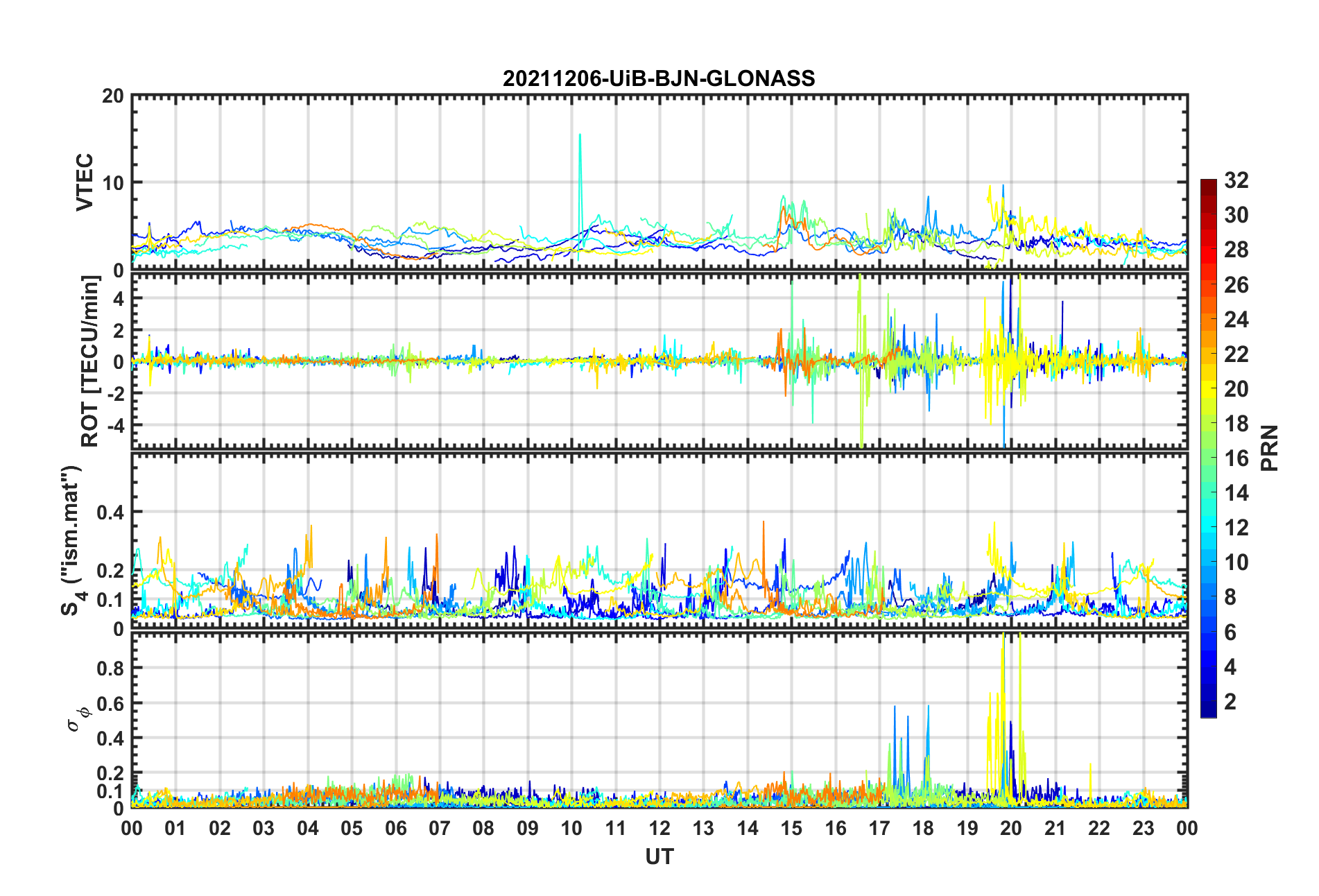Click colorbar tick label 16
Image resolution: width=1319 pixels, height=896 pixels.
tap(1236, 458)
